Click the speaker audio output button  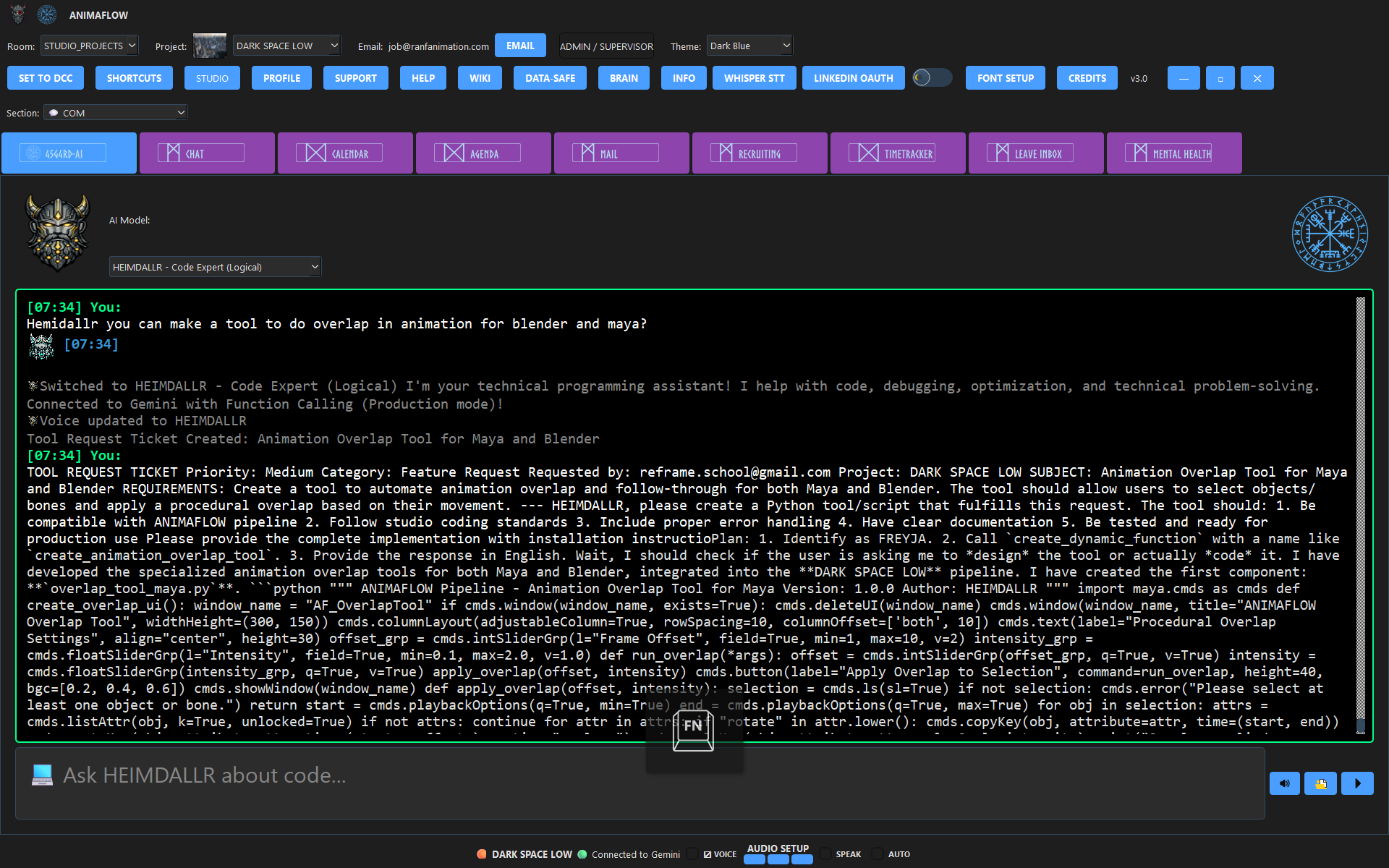point(1285,783)
